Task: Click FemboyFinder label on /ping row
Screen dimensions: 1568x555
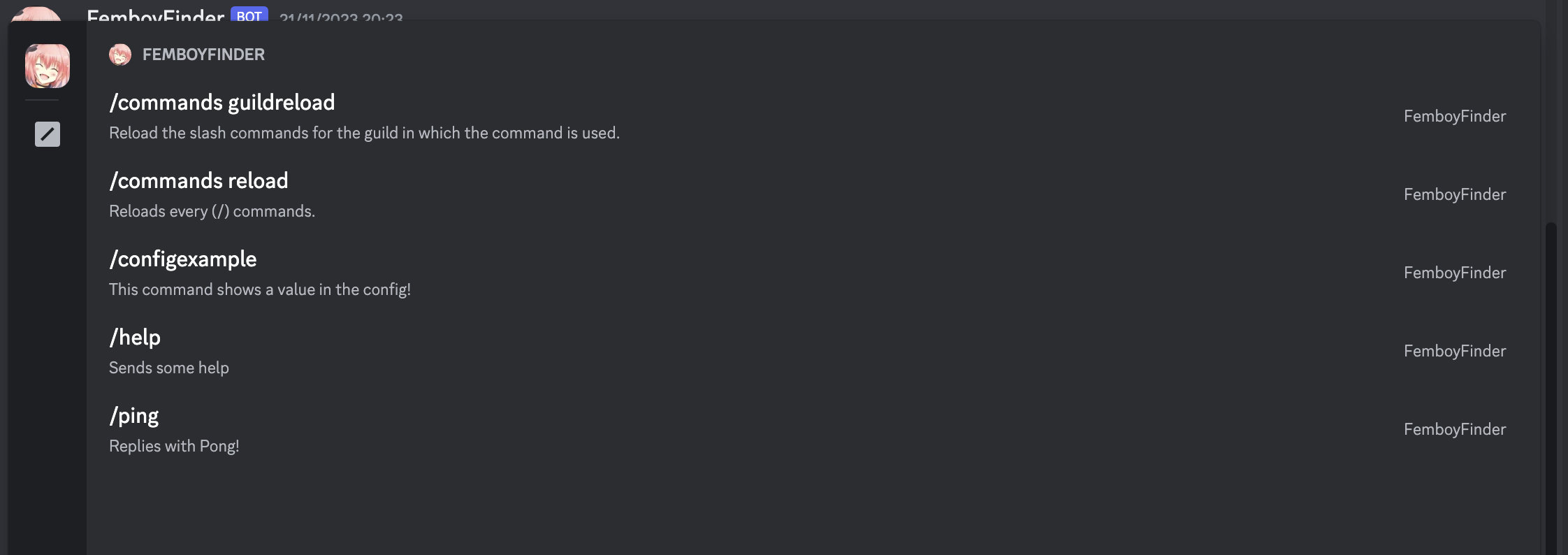Action: click(x=1455, y=429)
